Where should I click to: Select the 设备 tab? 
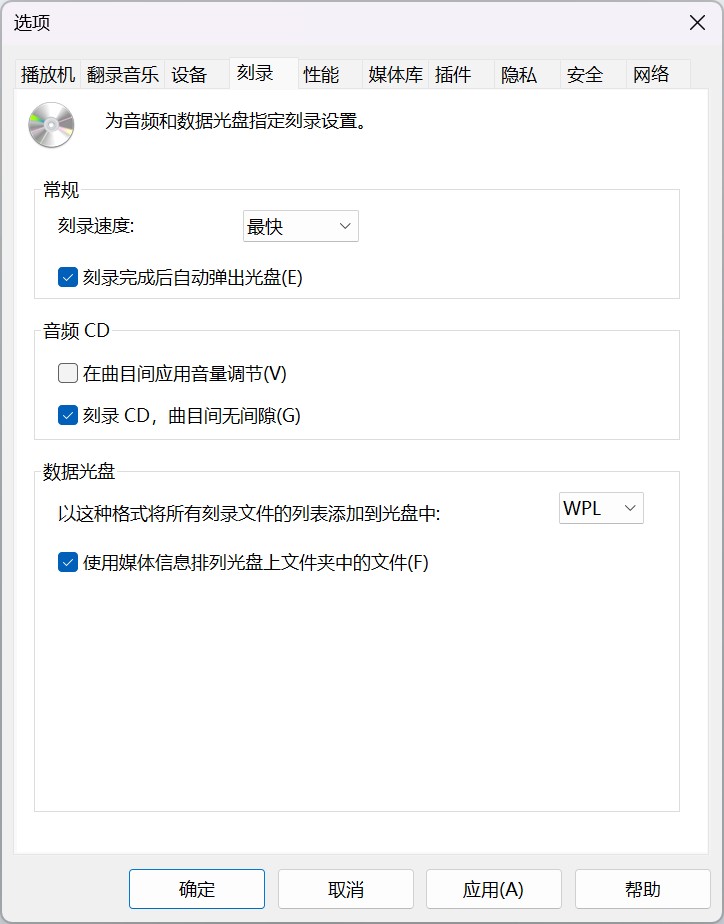click(x=196, y=75)
